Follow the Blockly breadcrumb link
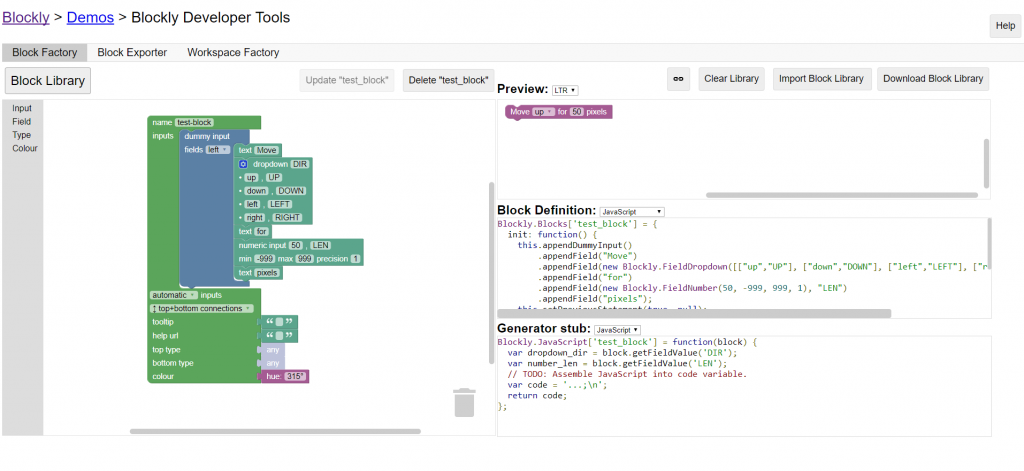 point(26,18)
